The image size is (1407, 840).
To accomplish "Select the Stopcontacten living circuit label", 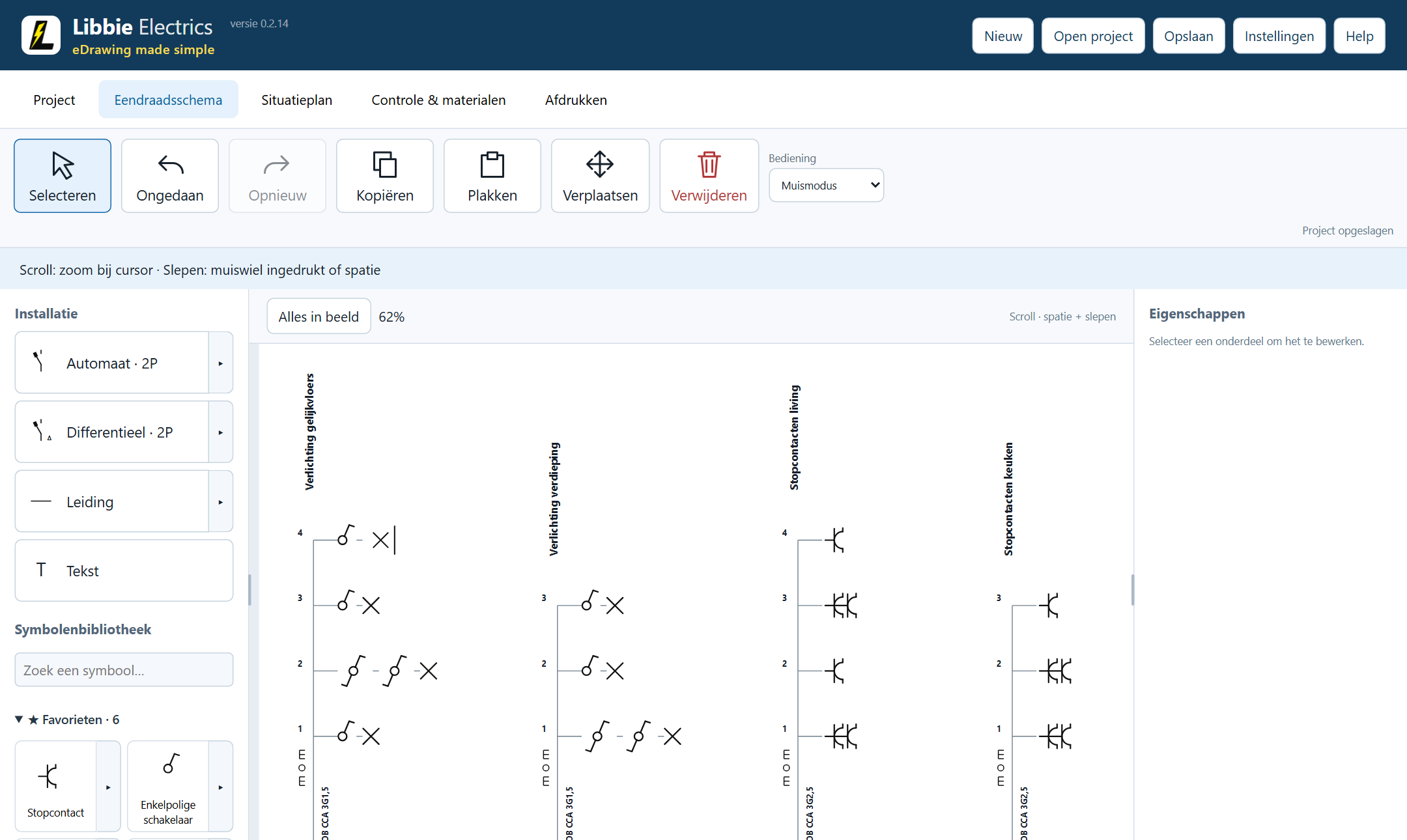I will (794, 438).
